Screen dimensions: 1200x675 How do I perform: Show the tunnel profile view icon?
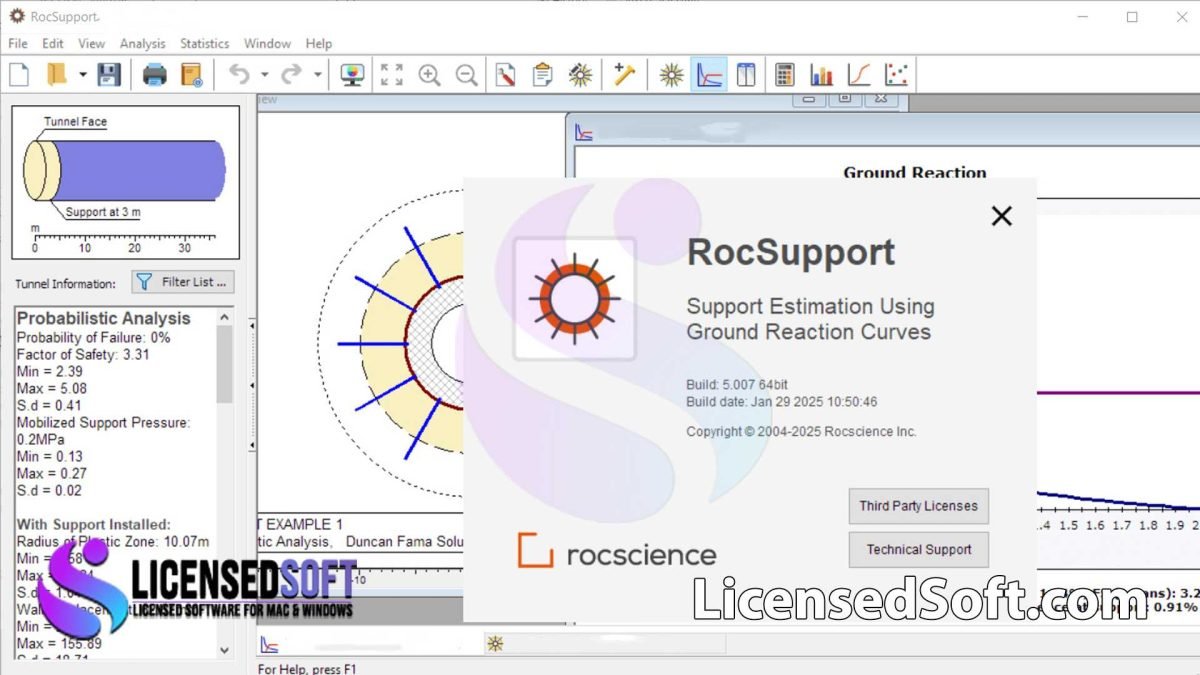(746, 75)
